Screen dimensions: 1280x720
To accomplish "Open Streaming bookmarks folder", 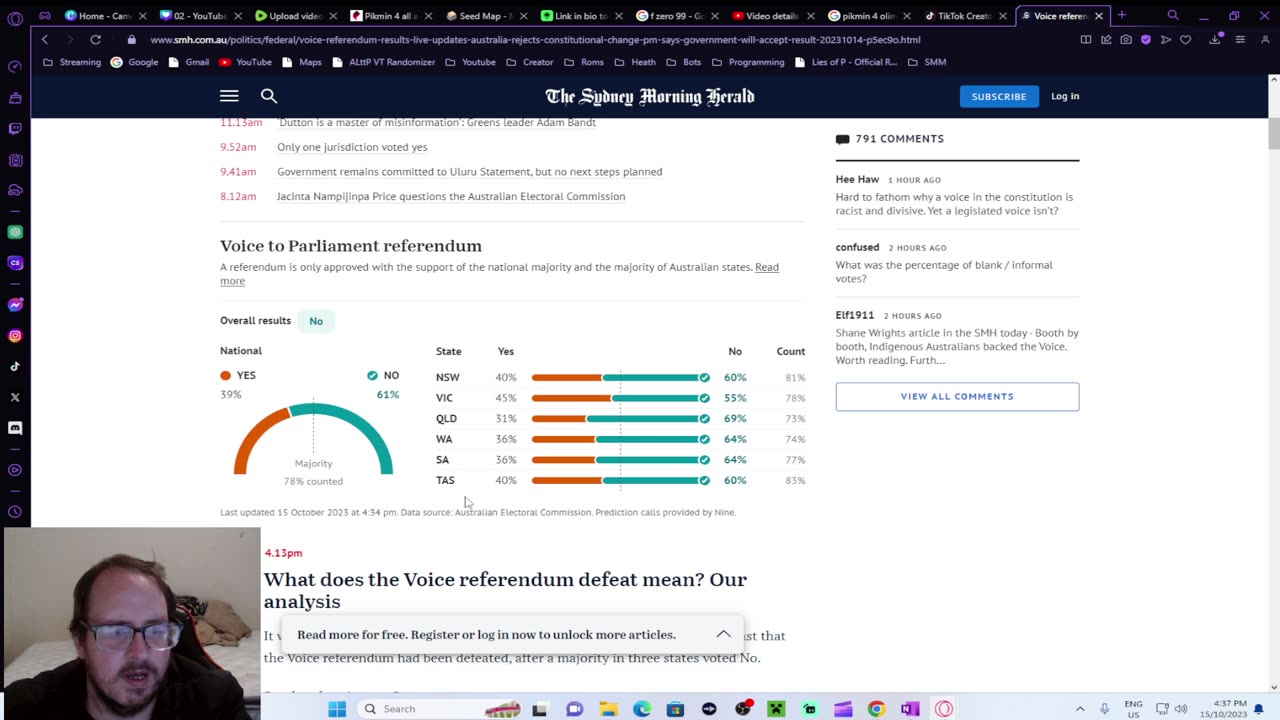I will [x=72, y=62].
